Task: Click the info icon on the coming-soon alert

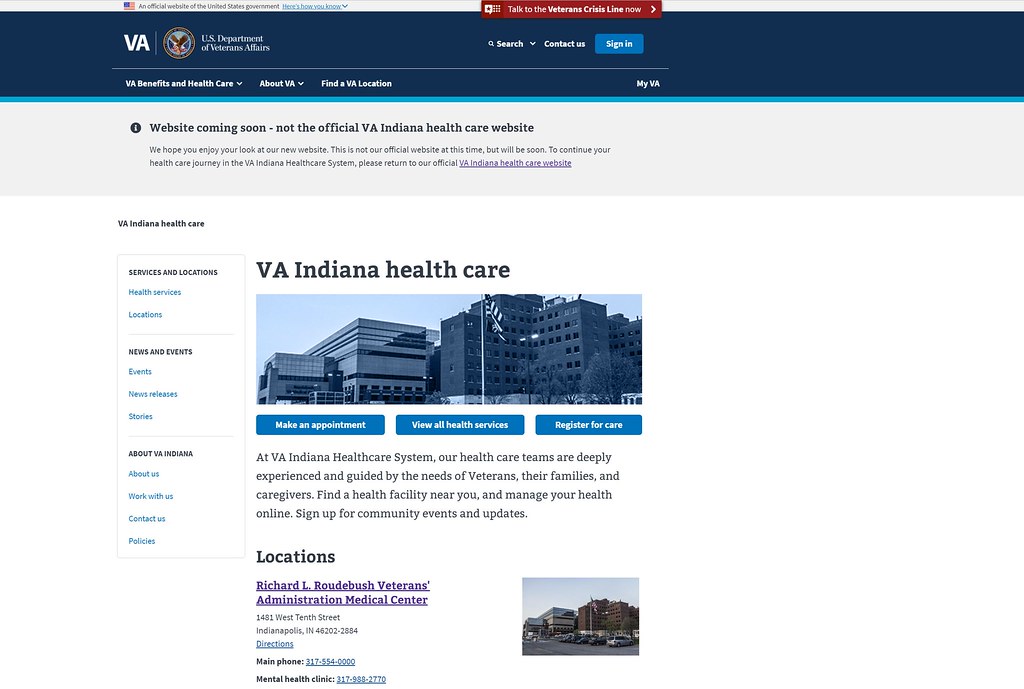Action: [x=135, y=127]
